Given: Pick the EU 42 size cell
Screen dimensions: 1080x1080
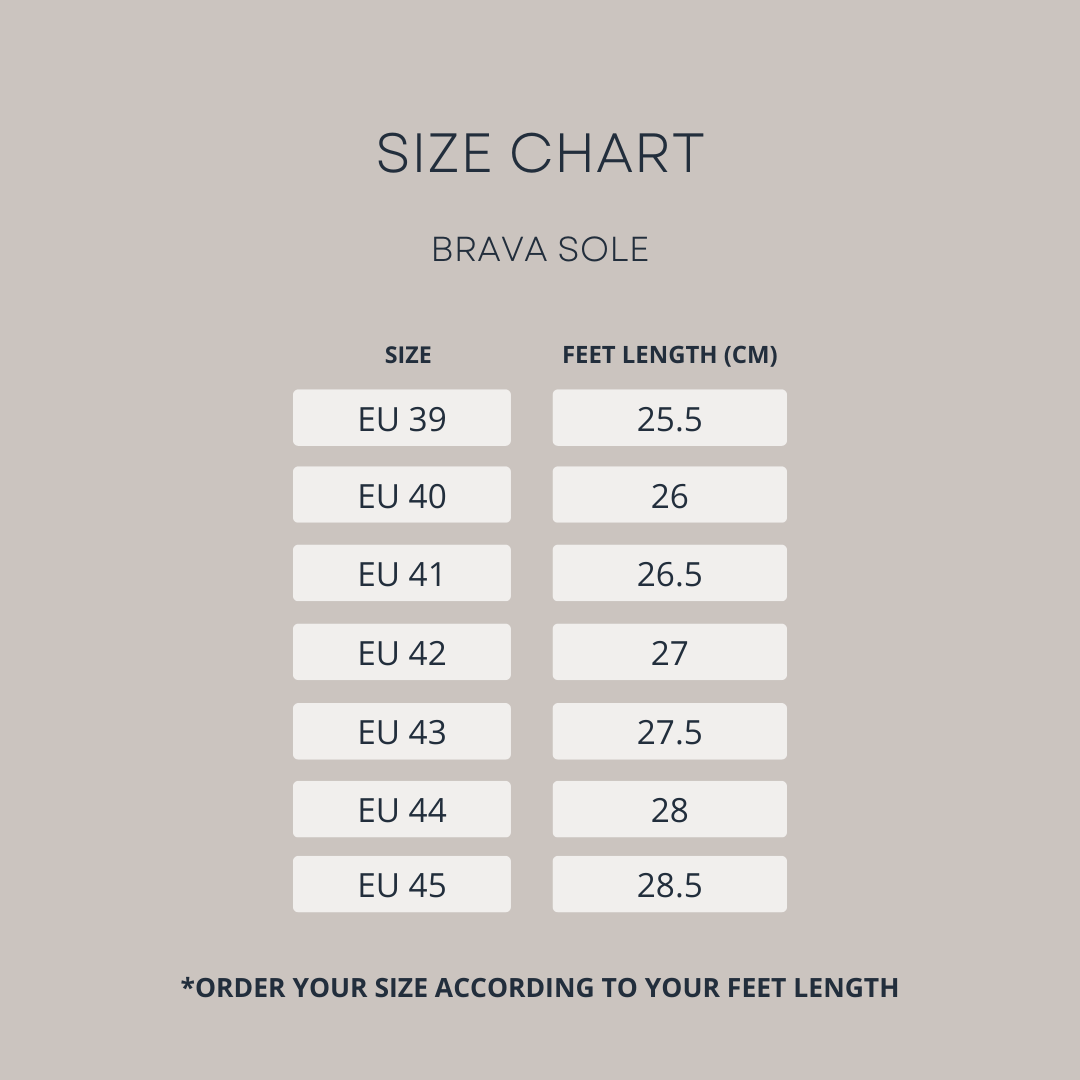Looking at the screenshot, I should [402, 652].
